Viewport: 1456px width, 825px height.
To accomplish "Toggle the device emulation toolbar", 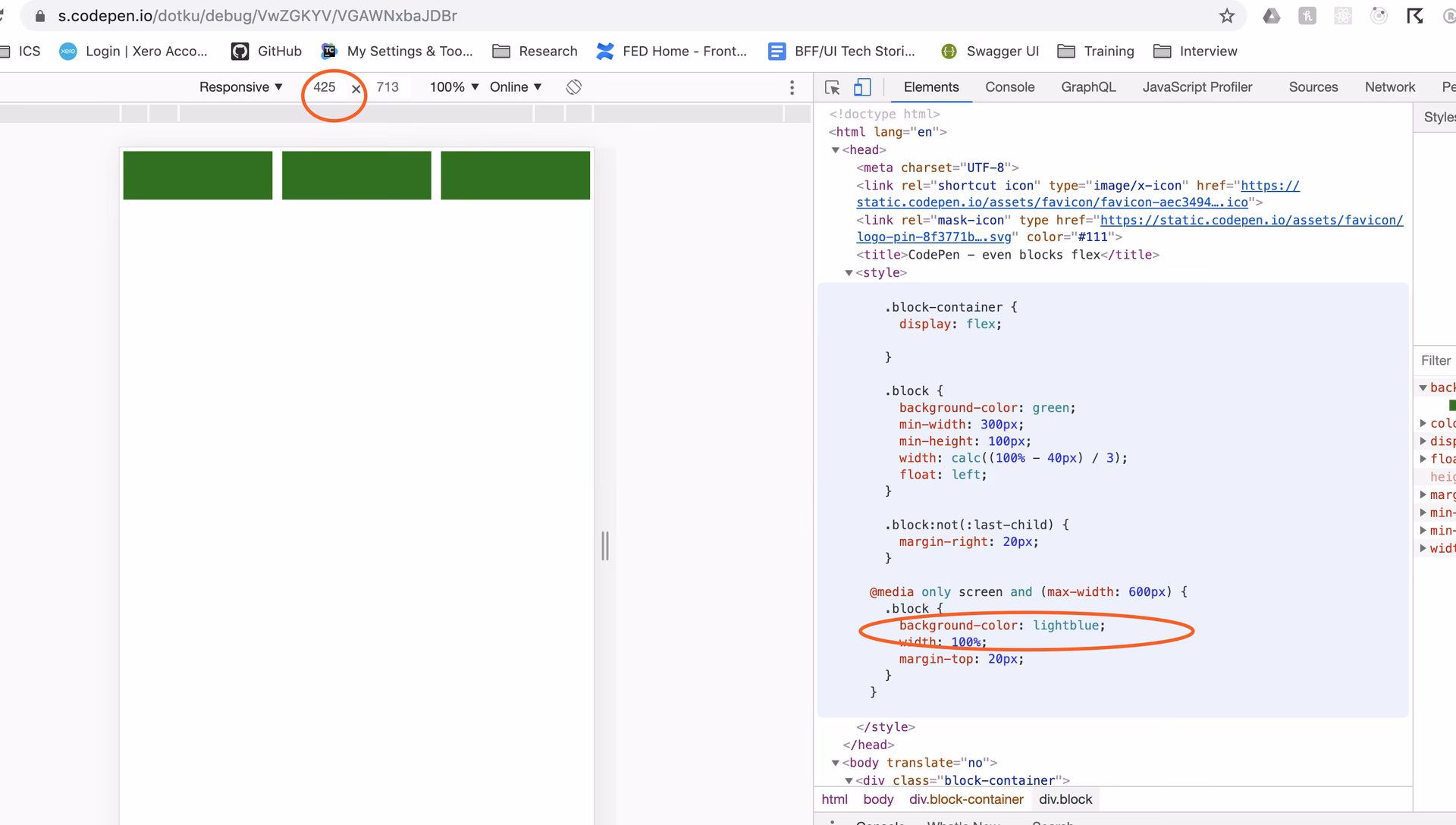I will [x=862, y=87].
